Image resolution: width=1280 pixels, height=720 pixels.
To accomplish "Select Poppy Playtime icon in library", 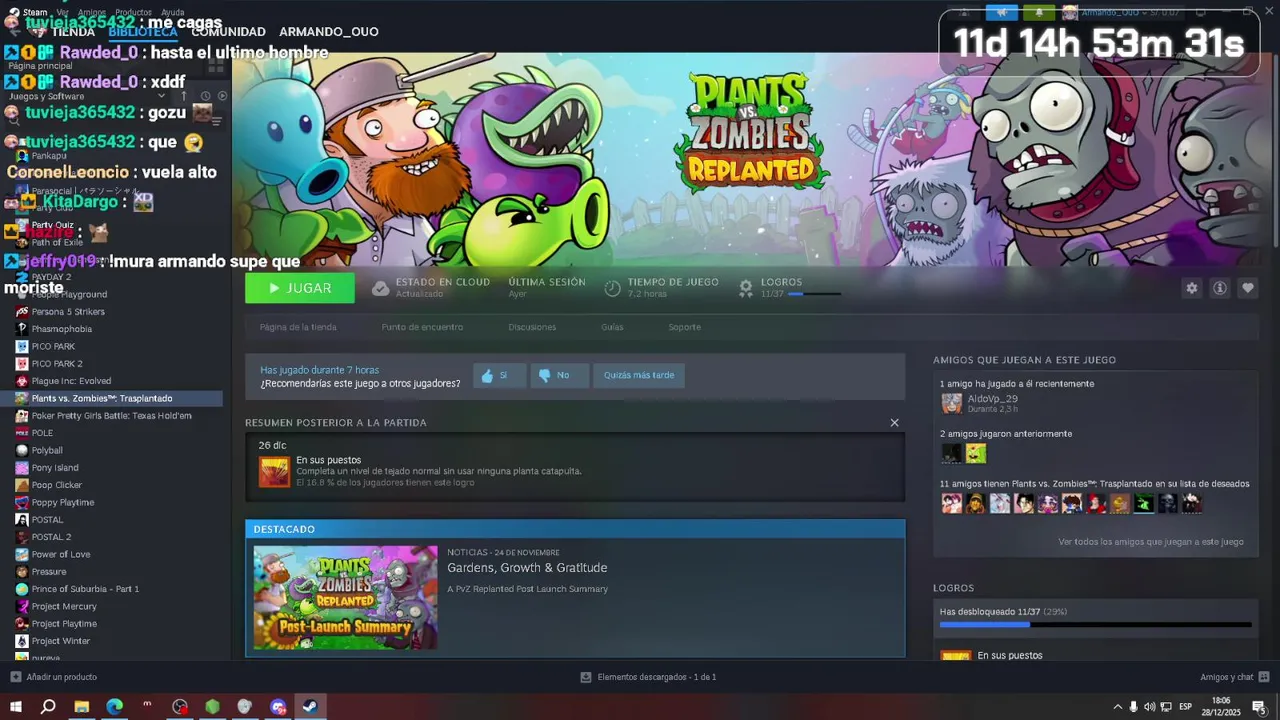I will click(x=22, y=502).
